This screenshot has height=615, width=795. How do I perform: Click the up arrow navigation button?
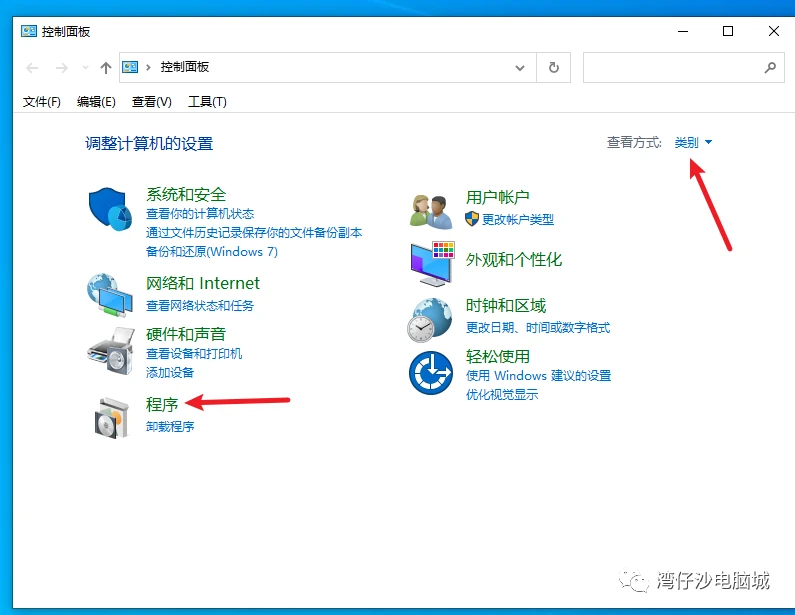pos(105,67)
